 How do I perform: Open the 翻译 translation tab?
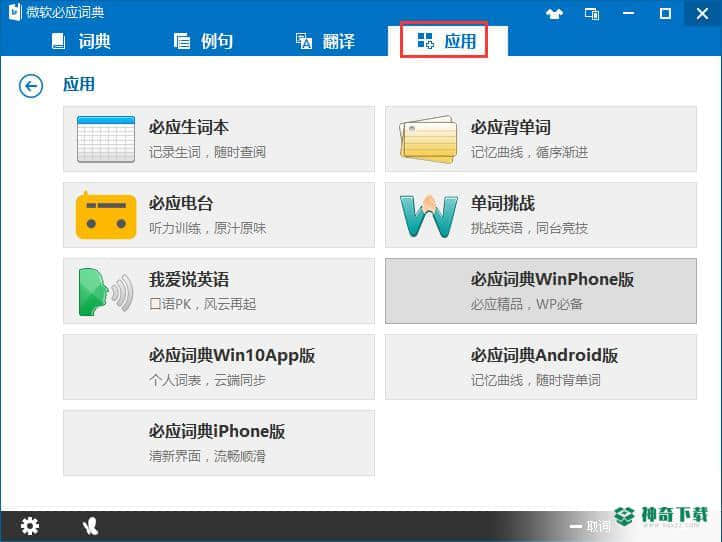(x=325, y=41)
